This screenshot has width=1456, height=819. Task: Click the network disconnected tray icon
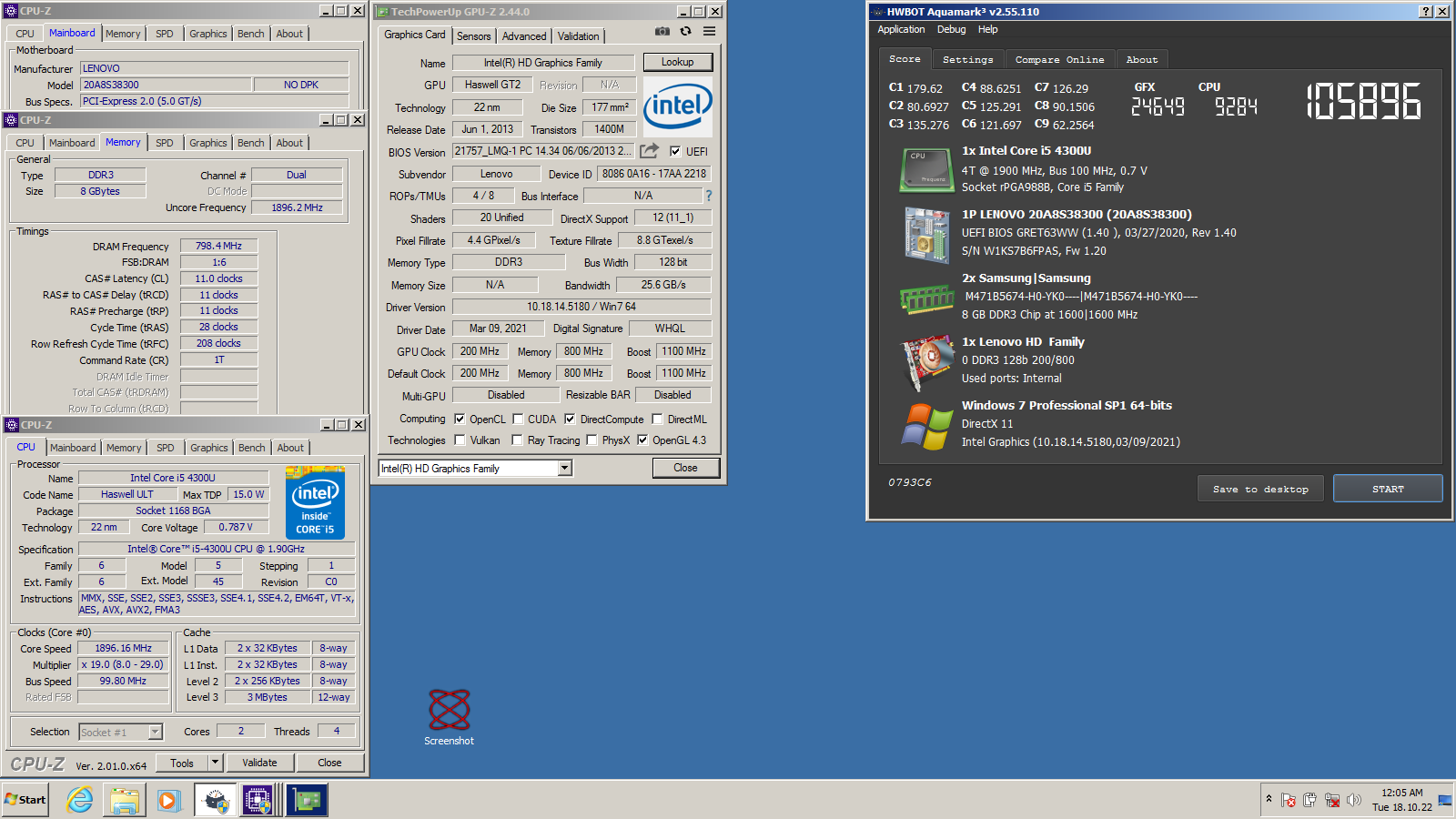click(1332, 800)
